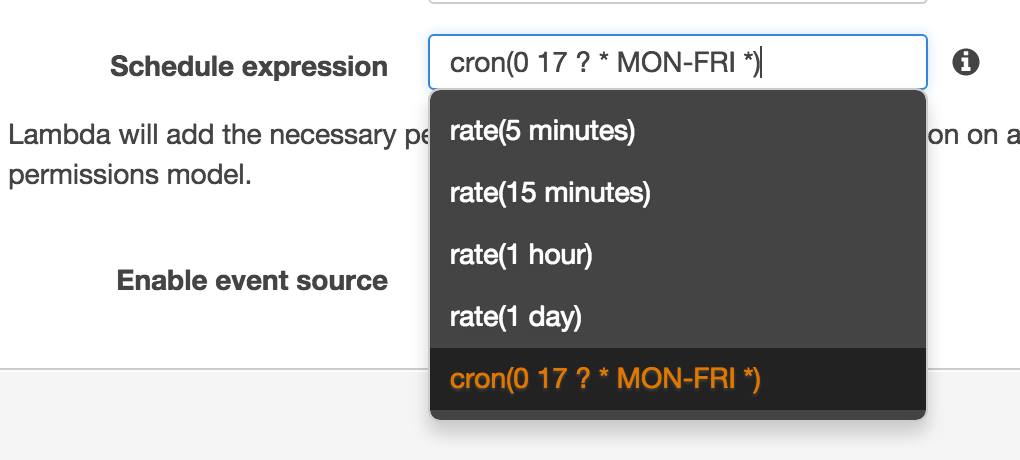This screenshot has width=1020, height=460.
Task: Click the gray footer area below the divider
Action: [215, 415]
